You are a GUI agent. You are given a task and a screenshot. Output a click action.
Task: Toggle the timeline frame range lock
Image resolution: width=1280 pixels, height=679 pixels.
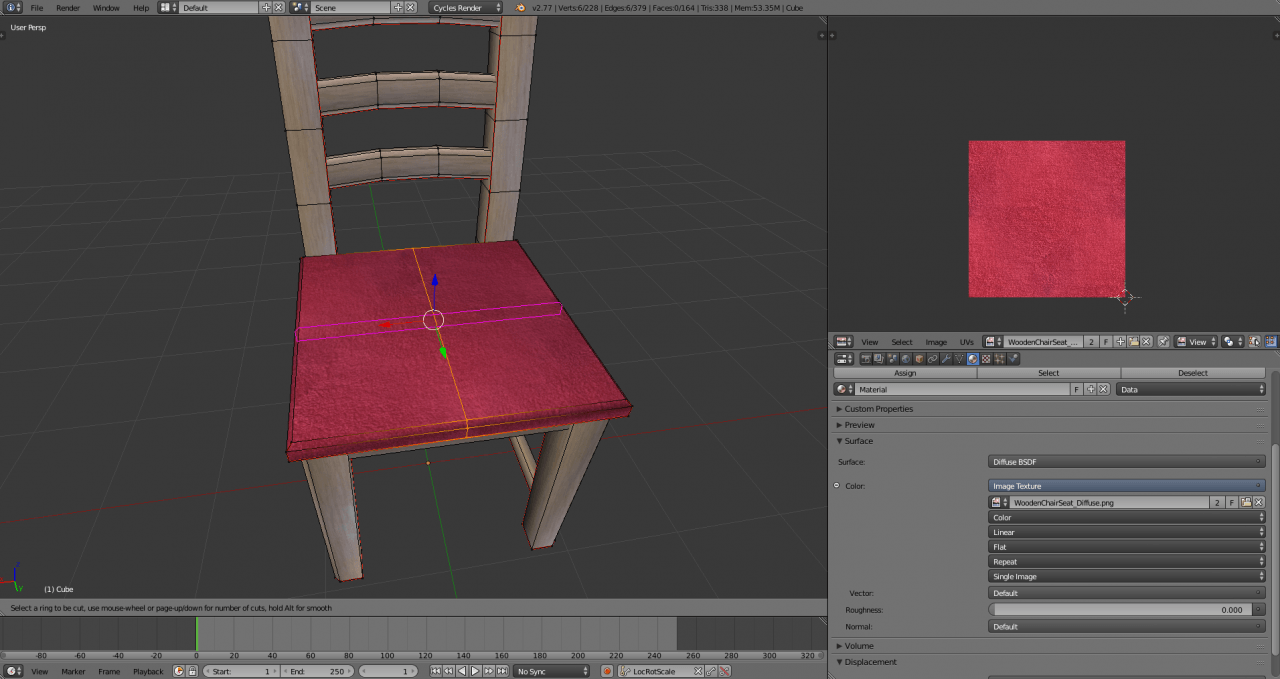(191, 671)
